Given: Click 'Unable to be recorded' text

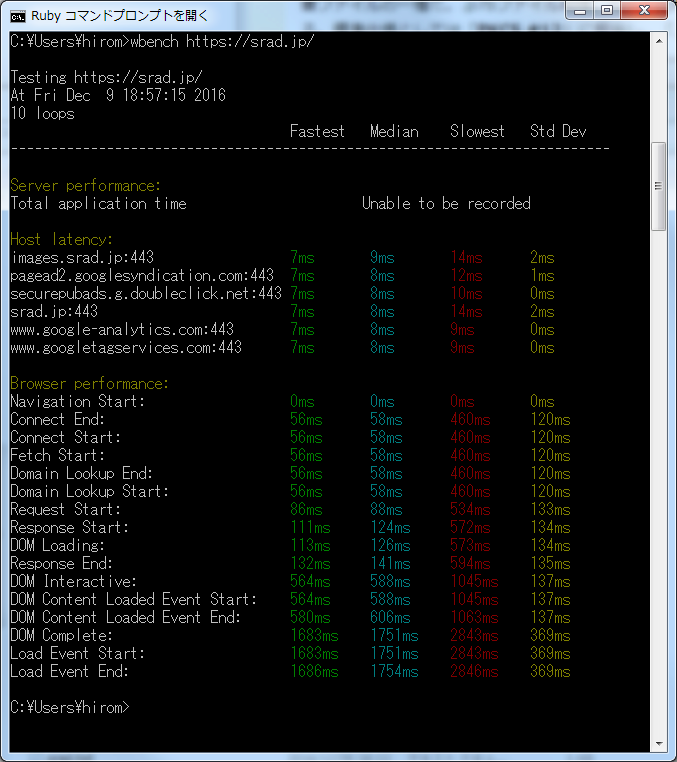Looking at the screenshot, I should (446, 203).
